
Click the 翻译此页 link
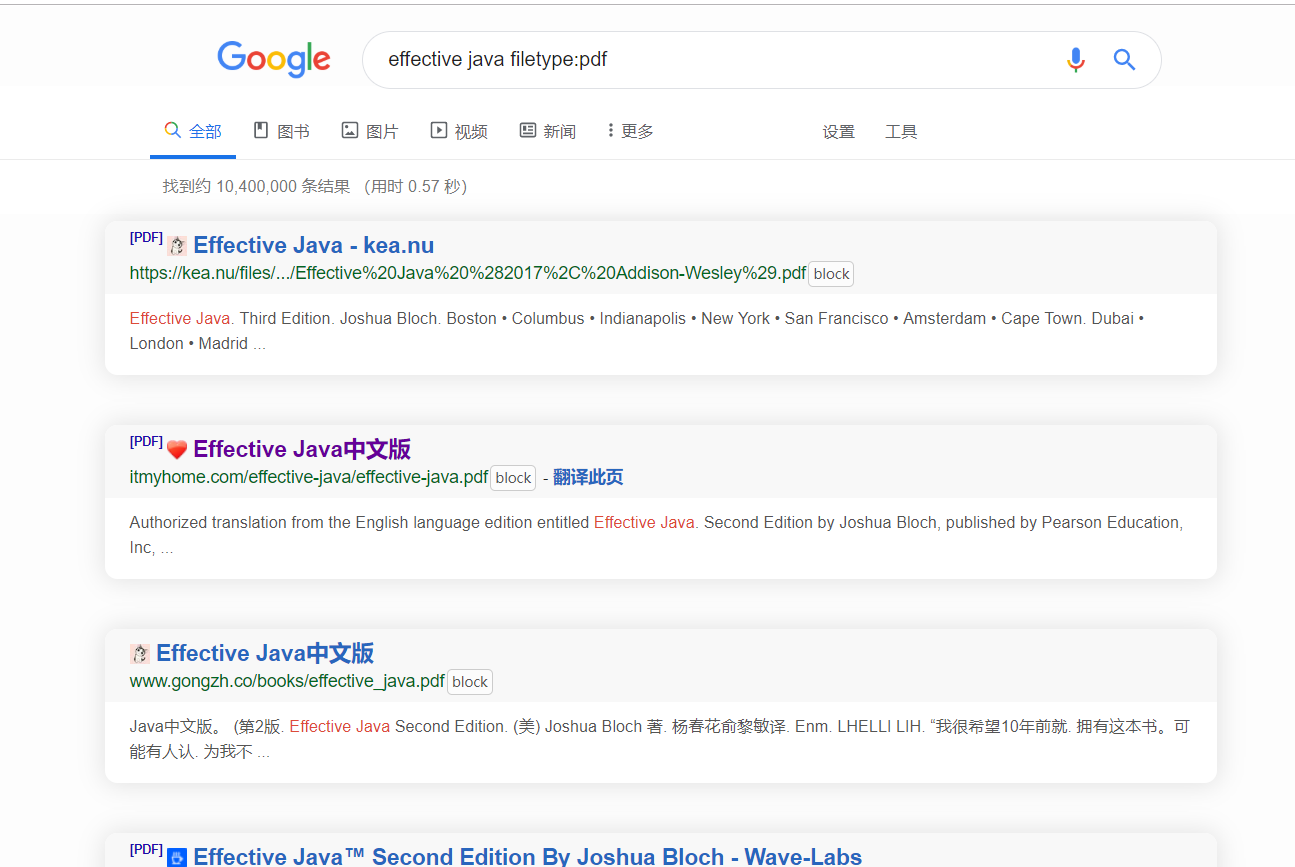coord(588,477)
